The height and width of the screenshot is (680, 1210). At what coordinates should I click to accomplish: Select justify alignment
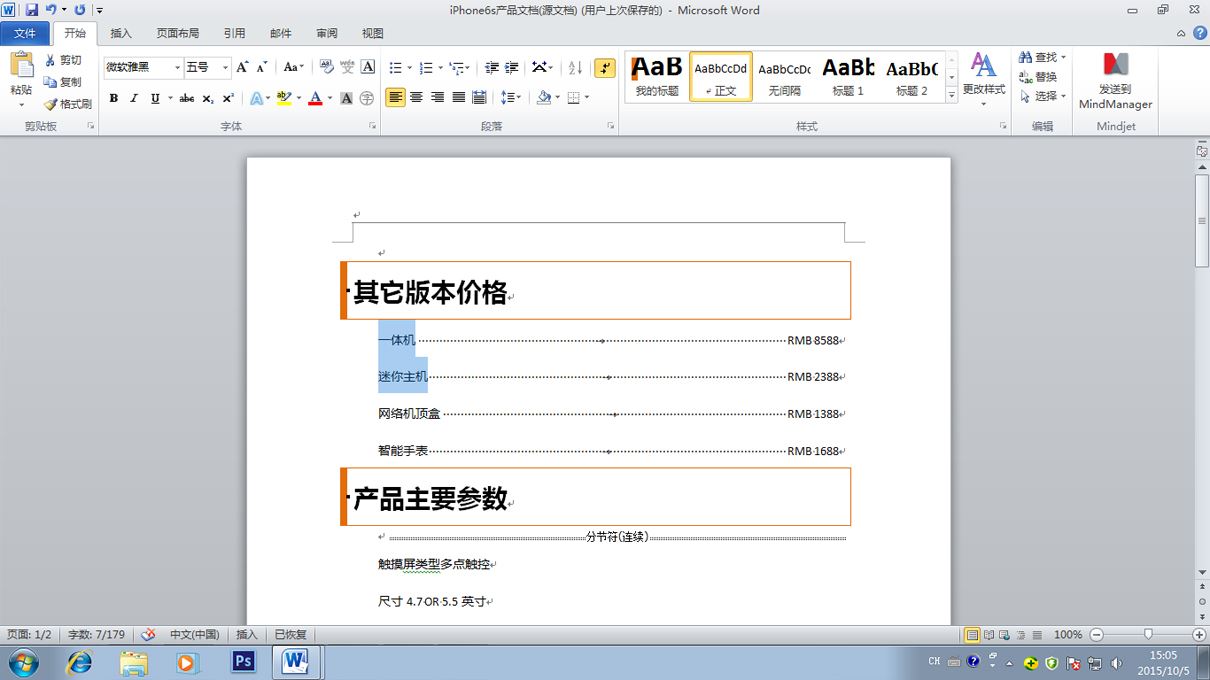point(458,98)
